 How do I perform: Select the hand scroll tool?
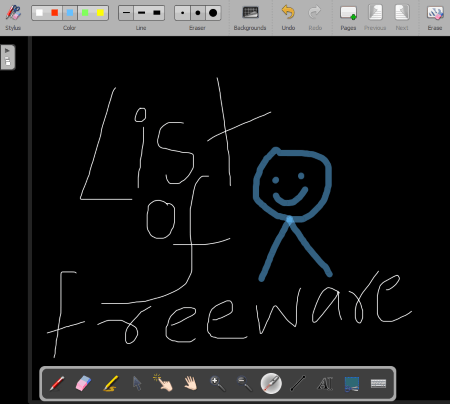[x=191, y=383]
